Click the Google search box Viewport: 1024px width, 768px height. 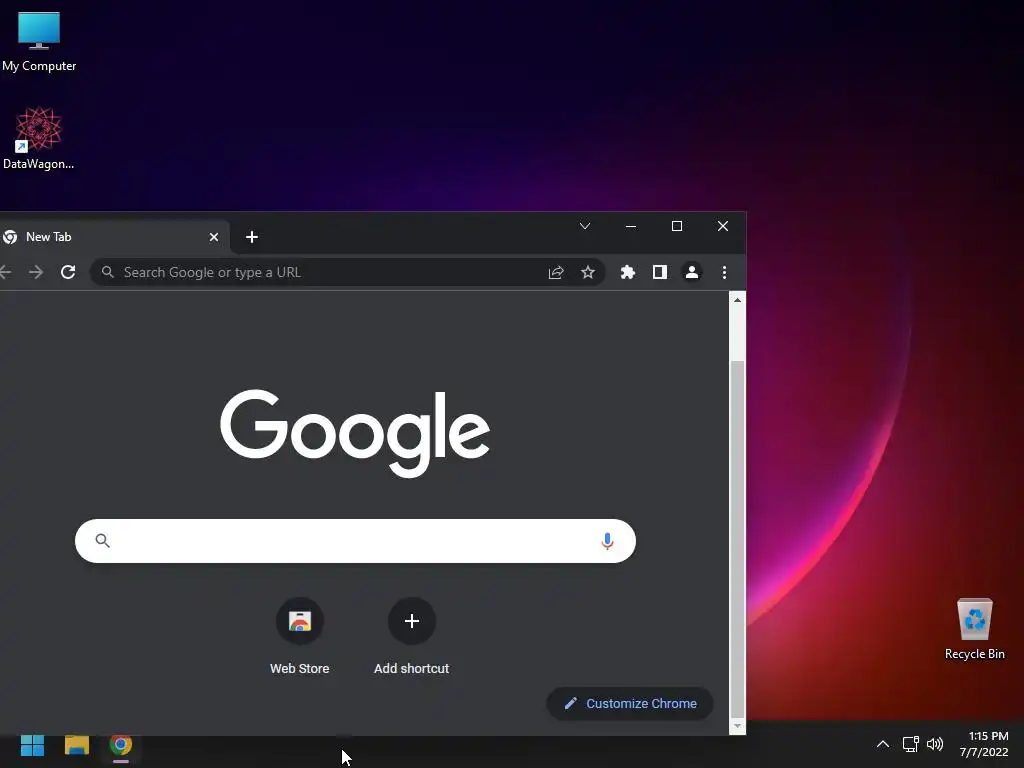click(x=355, y=541)
